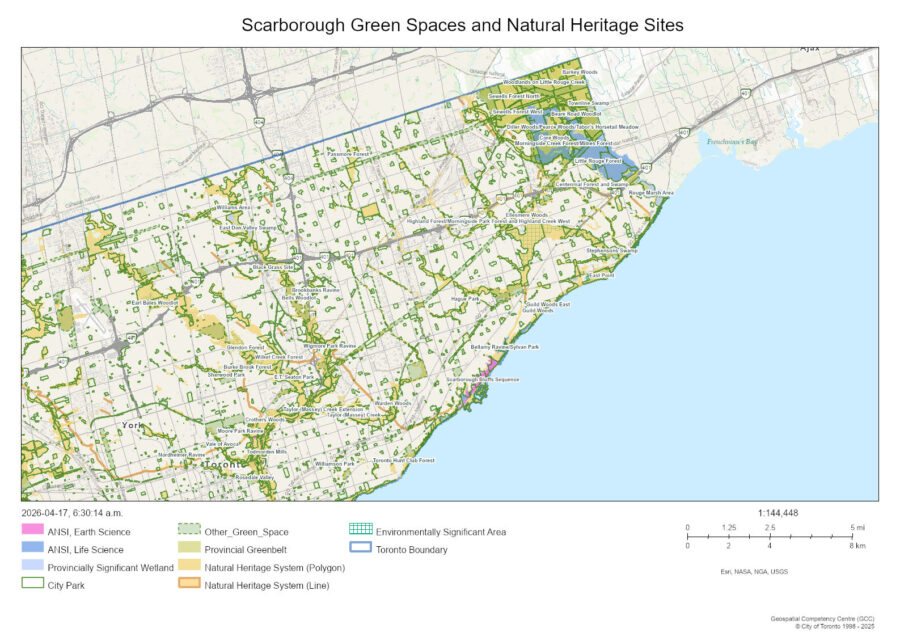Select the Provincially Significant Wetland legend symbol
Screen dimensions: 900x637
(33, 567)
